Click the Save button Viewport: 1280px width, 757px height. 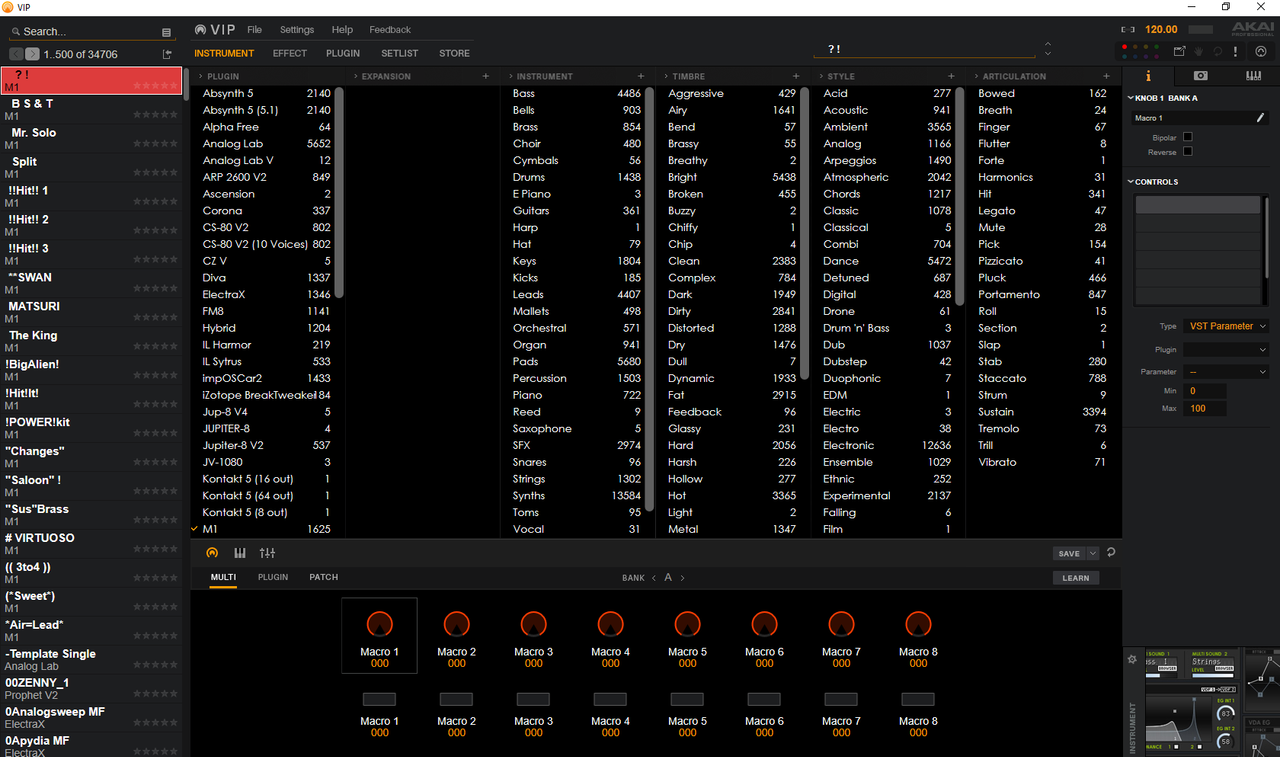[1069, 553]
